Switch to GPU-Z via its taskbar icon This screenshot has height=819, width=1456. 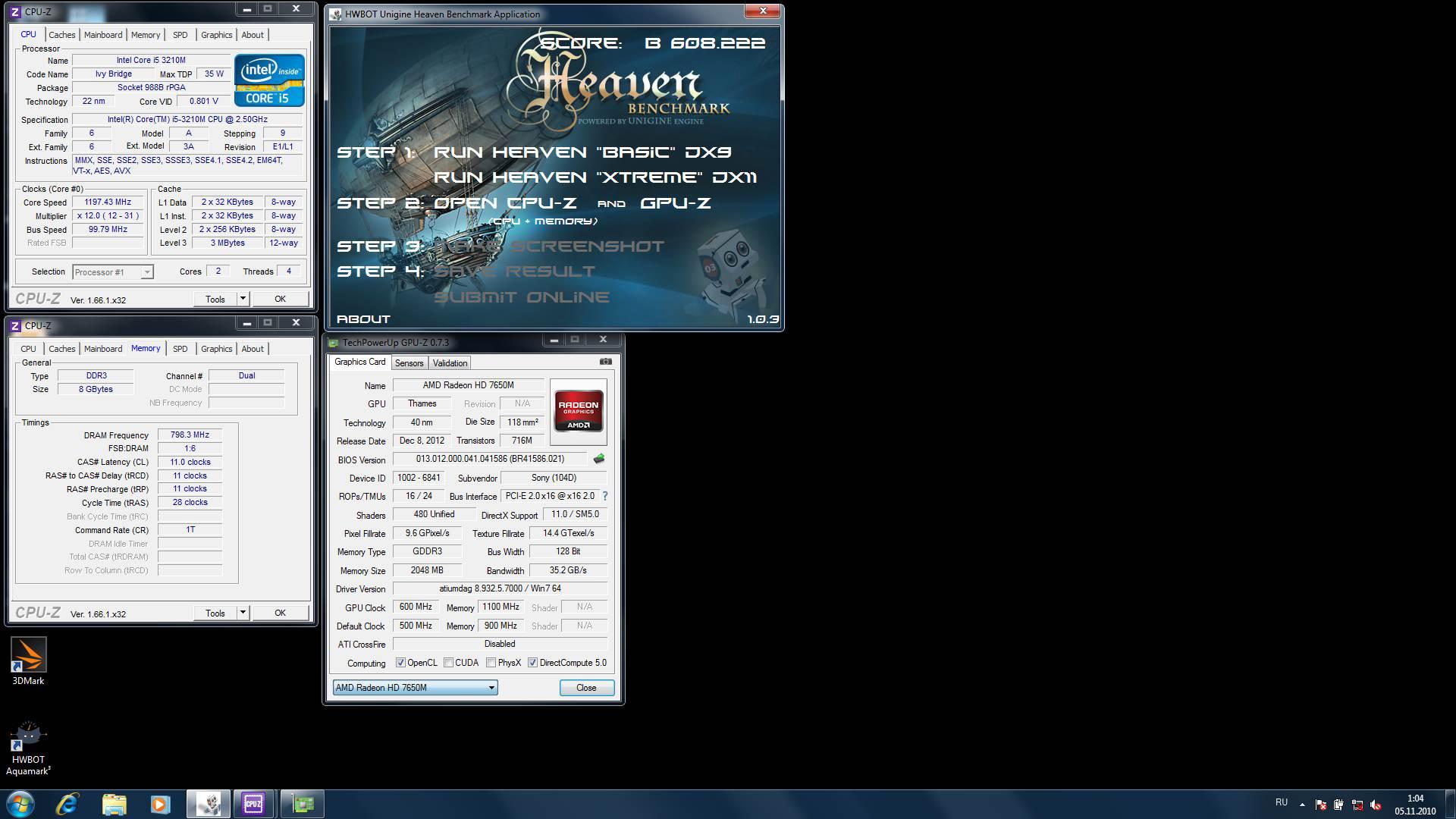point(303,804)
